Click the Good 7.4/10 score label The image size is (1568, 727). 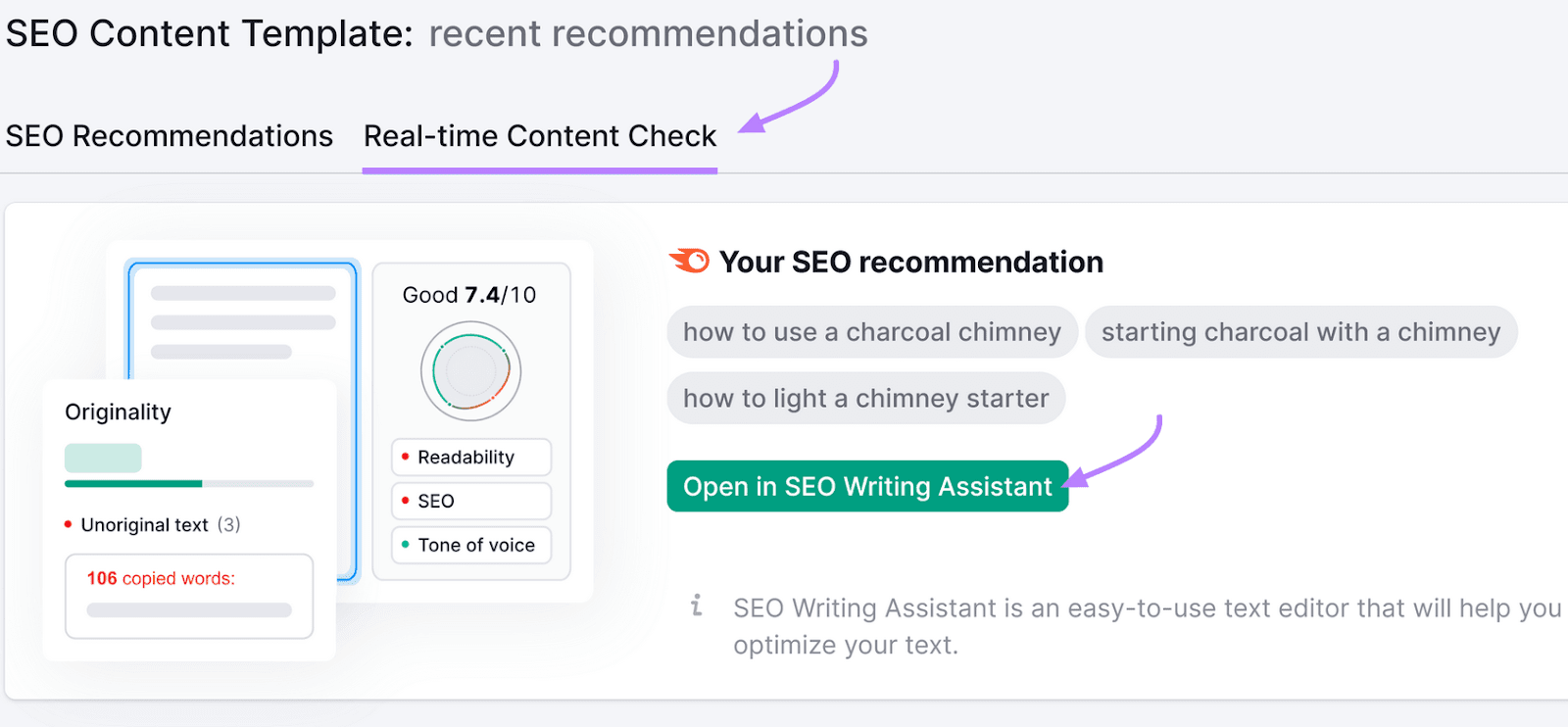tap(469, 294)
